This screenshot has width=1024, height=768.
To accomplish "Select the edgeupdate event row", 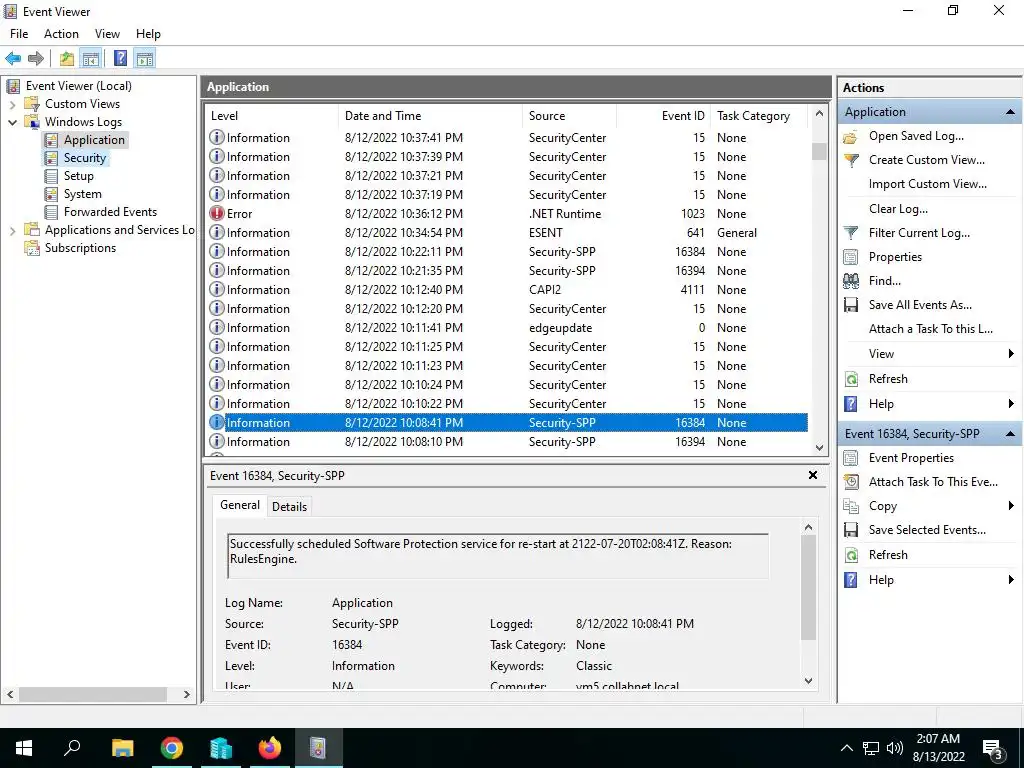I will 507,328.
